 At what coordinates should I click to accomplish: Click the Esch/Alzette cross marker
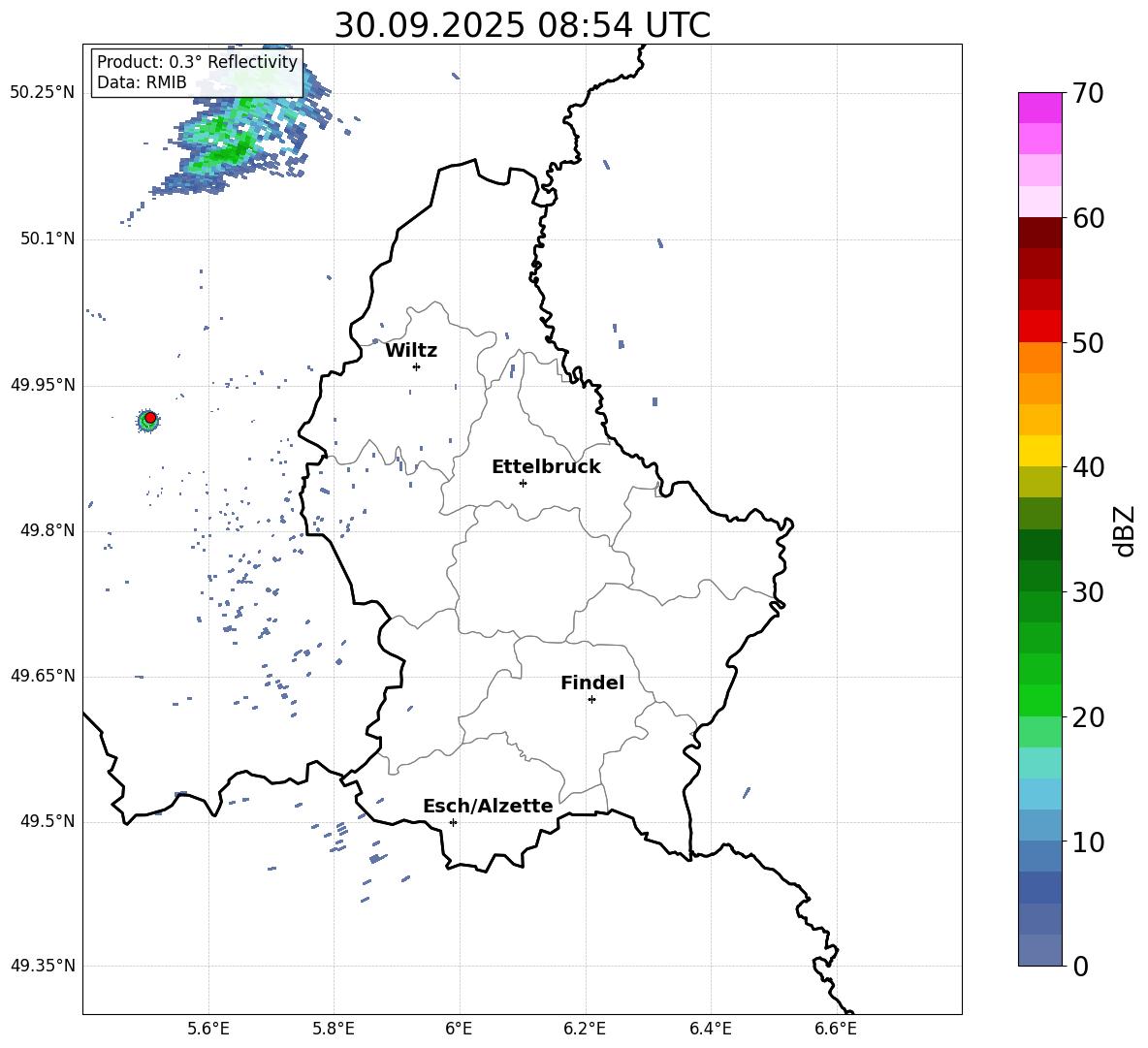(x=453, y=822)
